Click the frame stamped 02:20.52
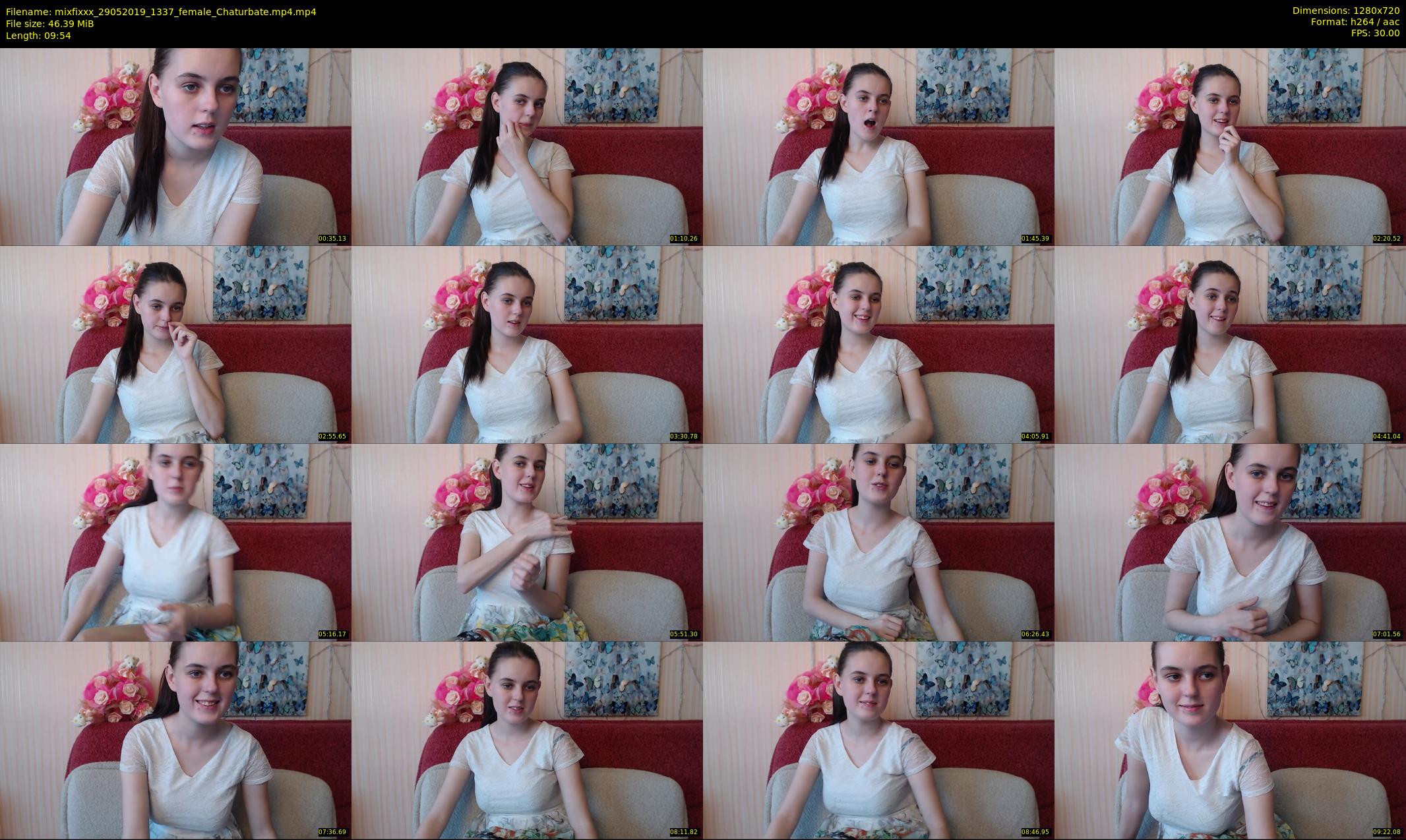 click(1230, 146)
